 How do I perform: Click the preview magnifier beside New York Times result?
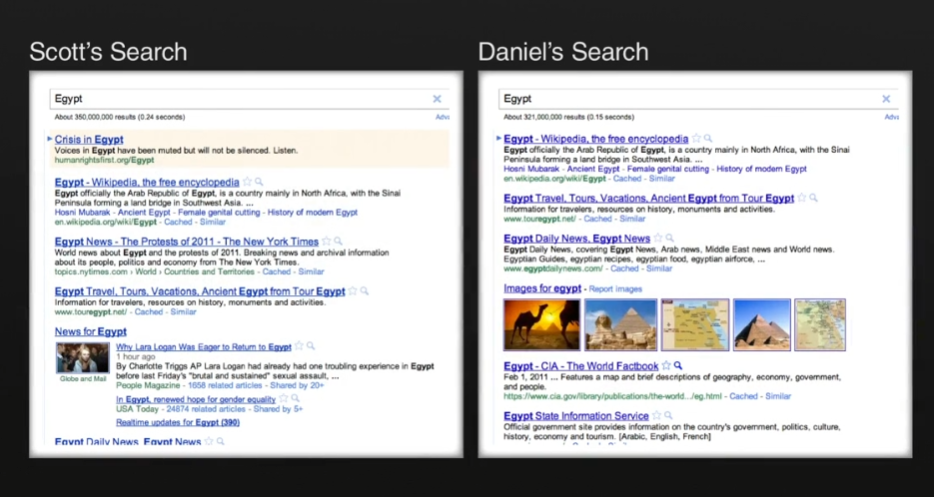(x=339, y=241)
